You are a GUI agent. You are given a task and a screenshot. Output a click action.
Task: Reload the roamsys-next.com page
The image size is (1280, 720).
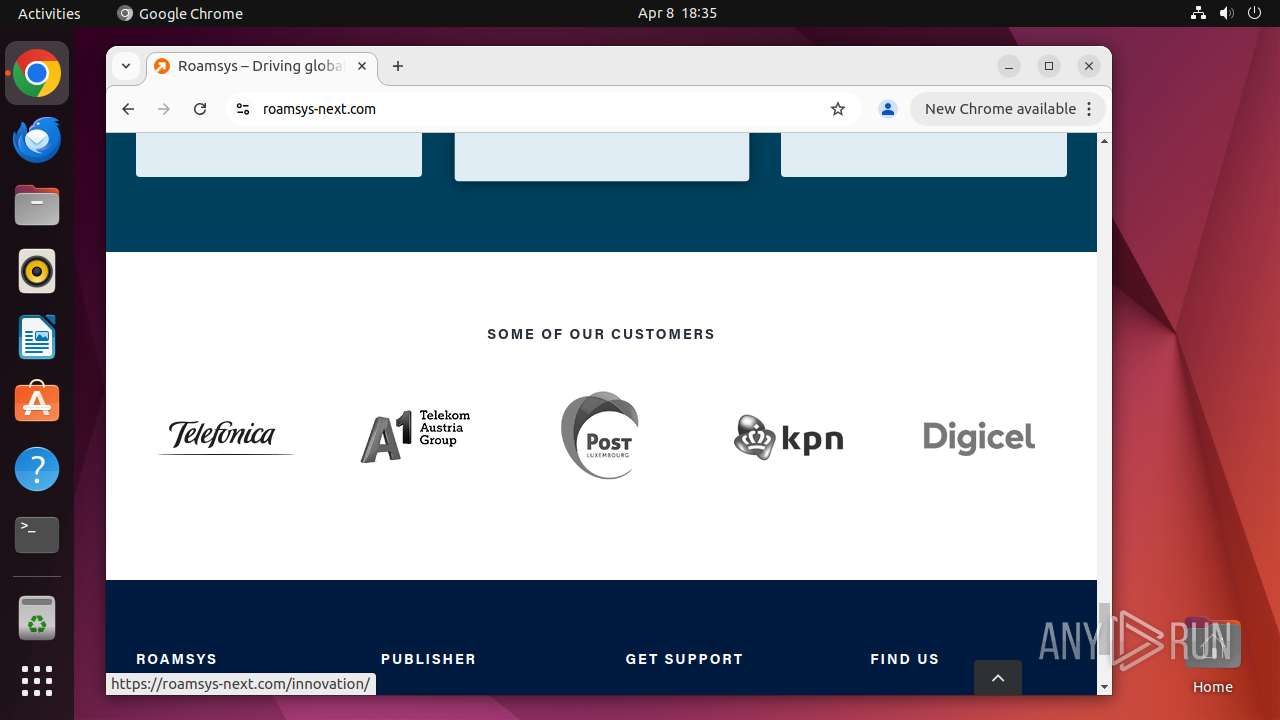200,109
